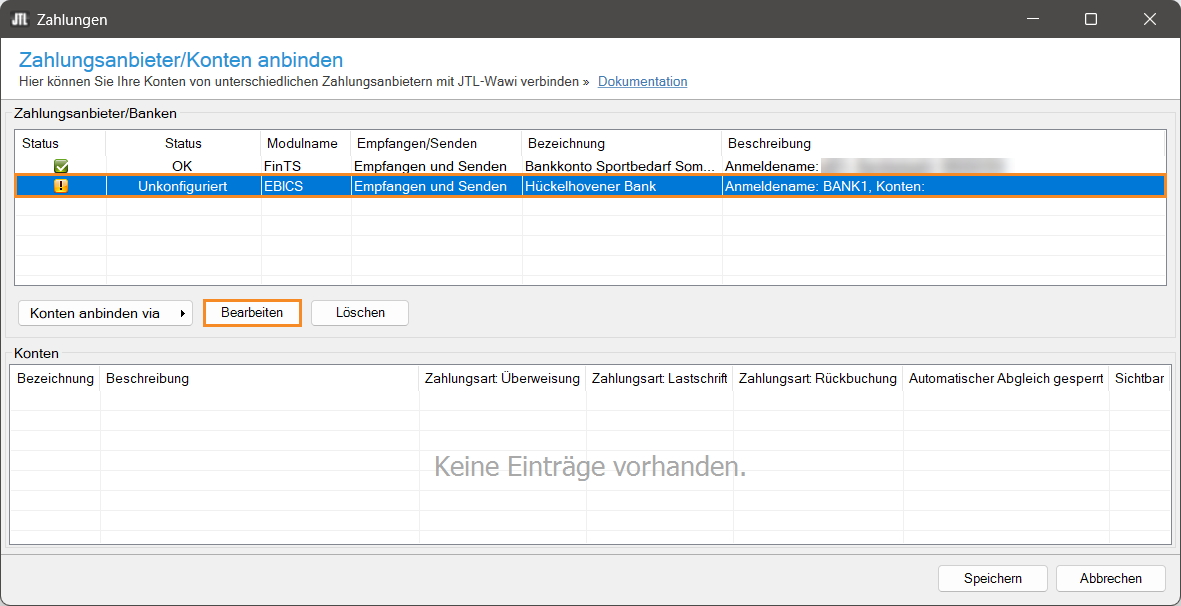
Task: Sort by 'Zahlungsart: Überweisung' column
Action: pos(502,379)
